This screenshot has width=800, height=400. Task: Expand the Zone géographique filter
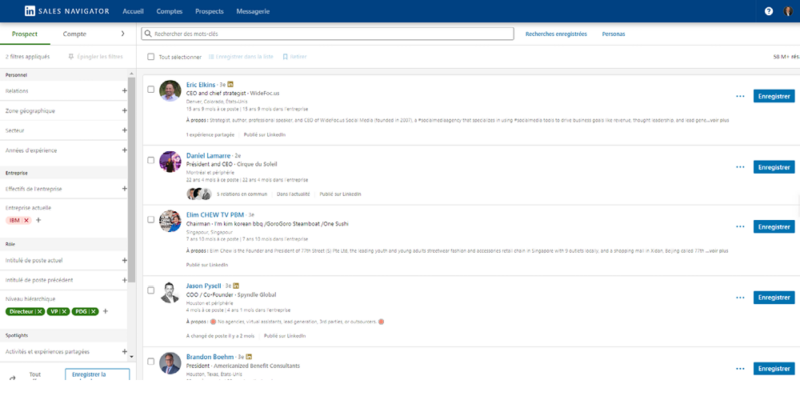(124, 110)
